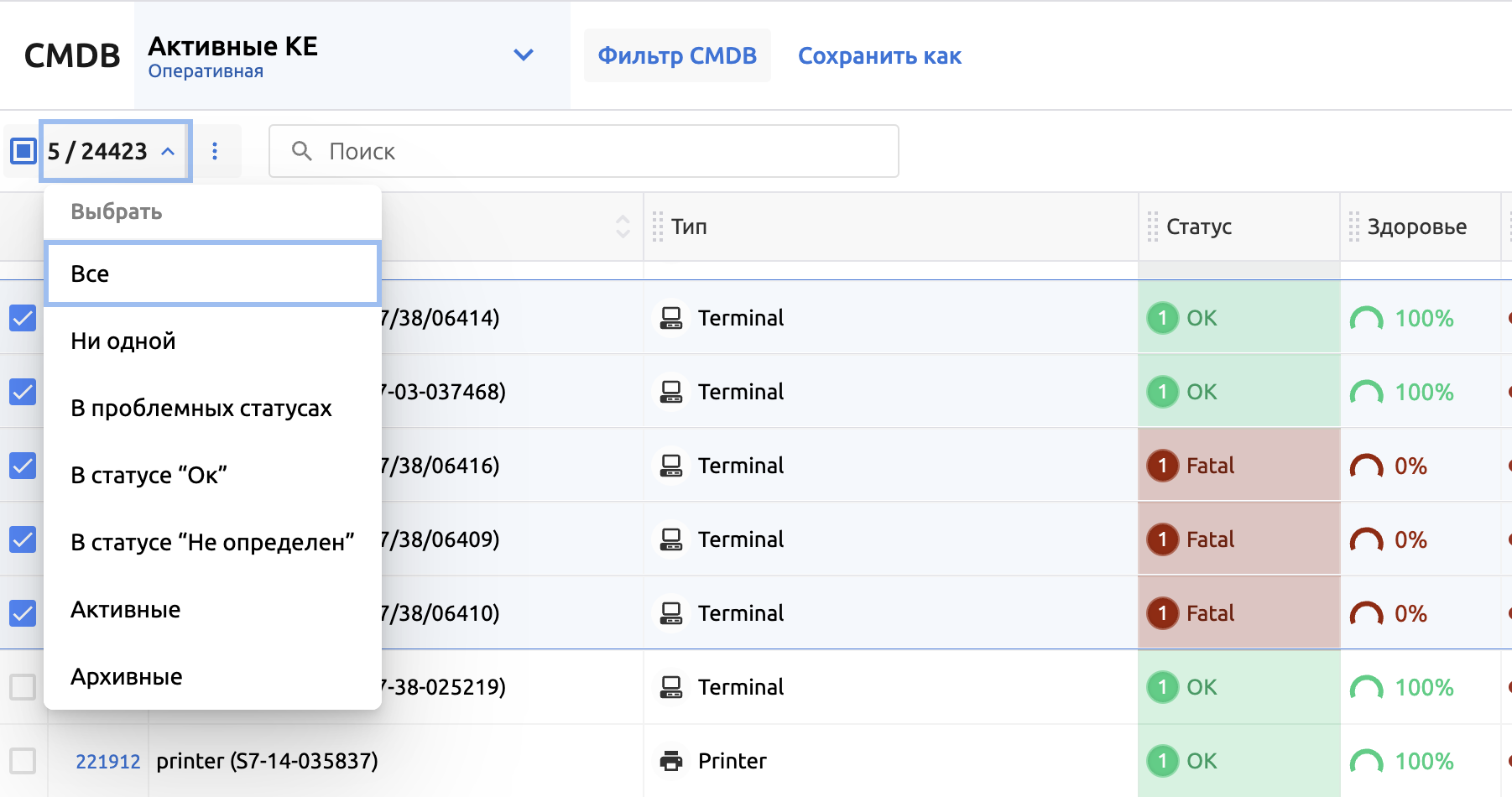
Task: Click the sort arrows icon in column header
Action: [x=623, y=227]
